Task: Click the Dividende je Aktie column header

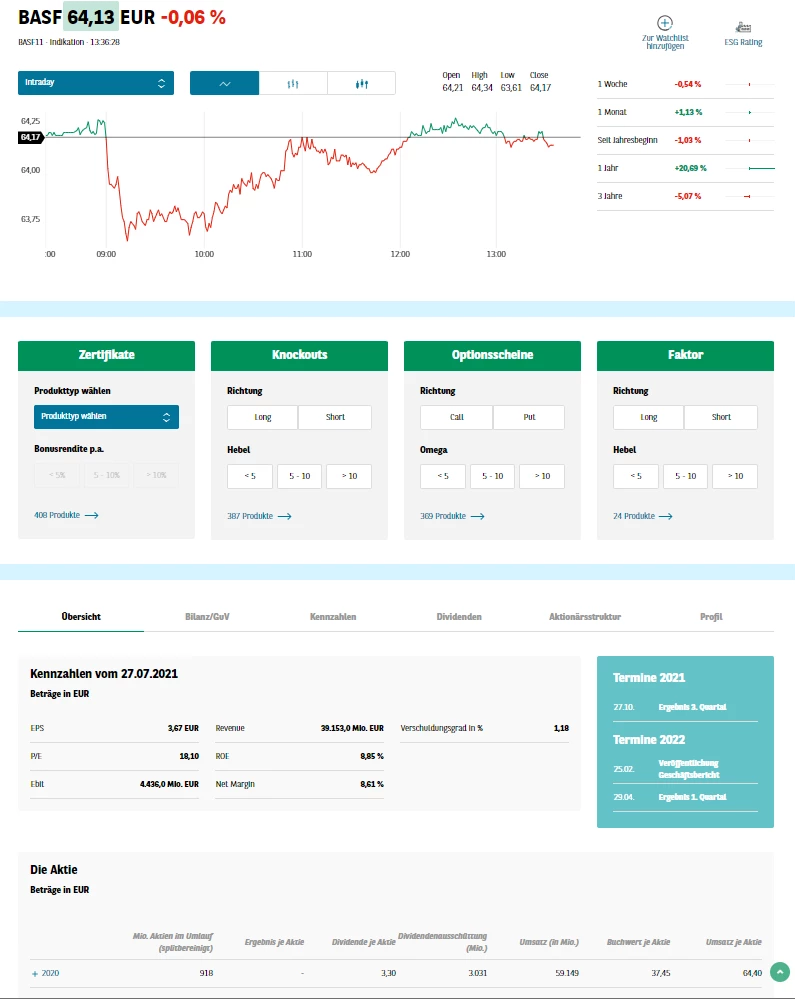Action: (363, 942)
